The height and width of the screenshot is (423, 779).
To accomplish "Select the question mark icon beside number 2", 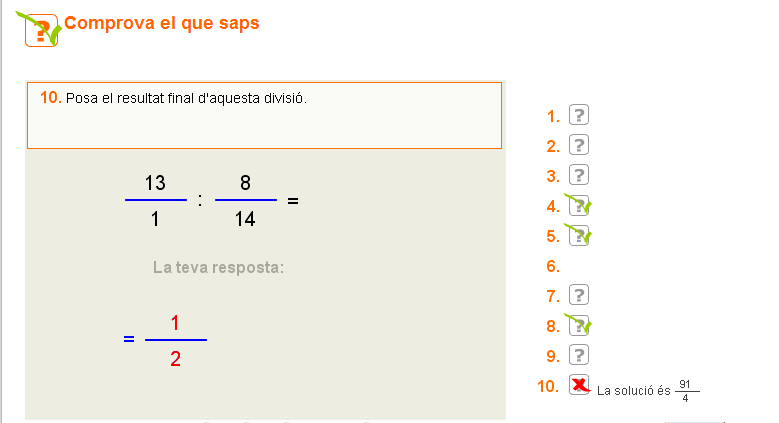I will [578, 145].
